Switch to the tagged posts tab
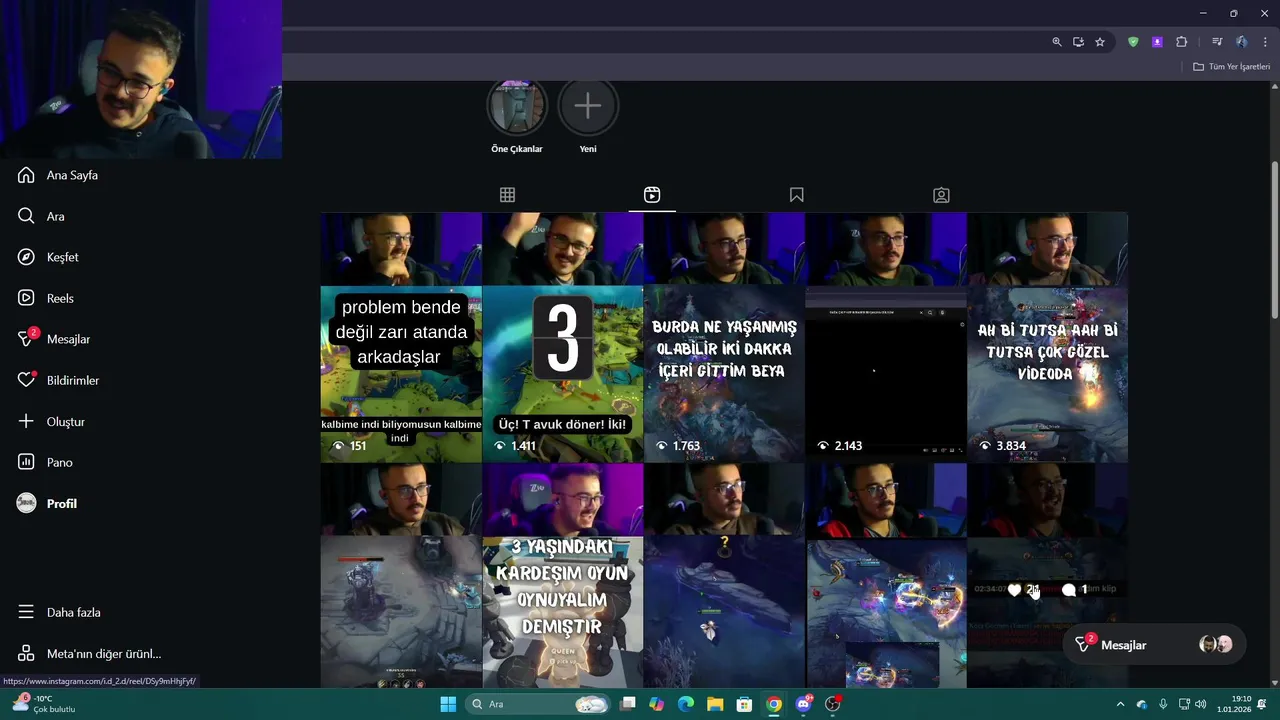The height and width of the screenshot is (720, 1280). [x=941, y=195]
